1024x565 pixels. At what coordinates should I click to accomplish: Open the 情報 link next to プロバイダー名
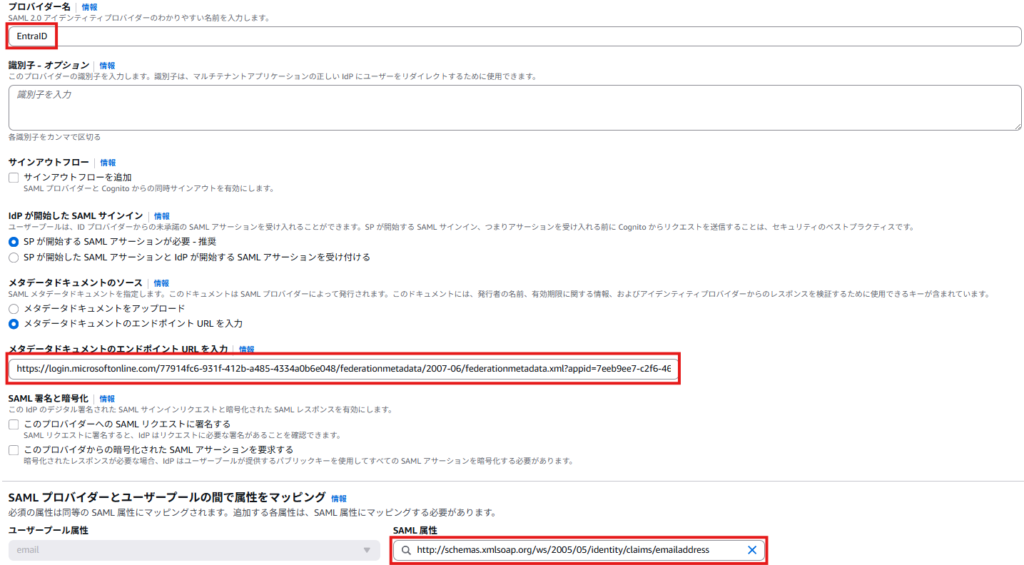90,7
